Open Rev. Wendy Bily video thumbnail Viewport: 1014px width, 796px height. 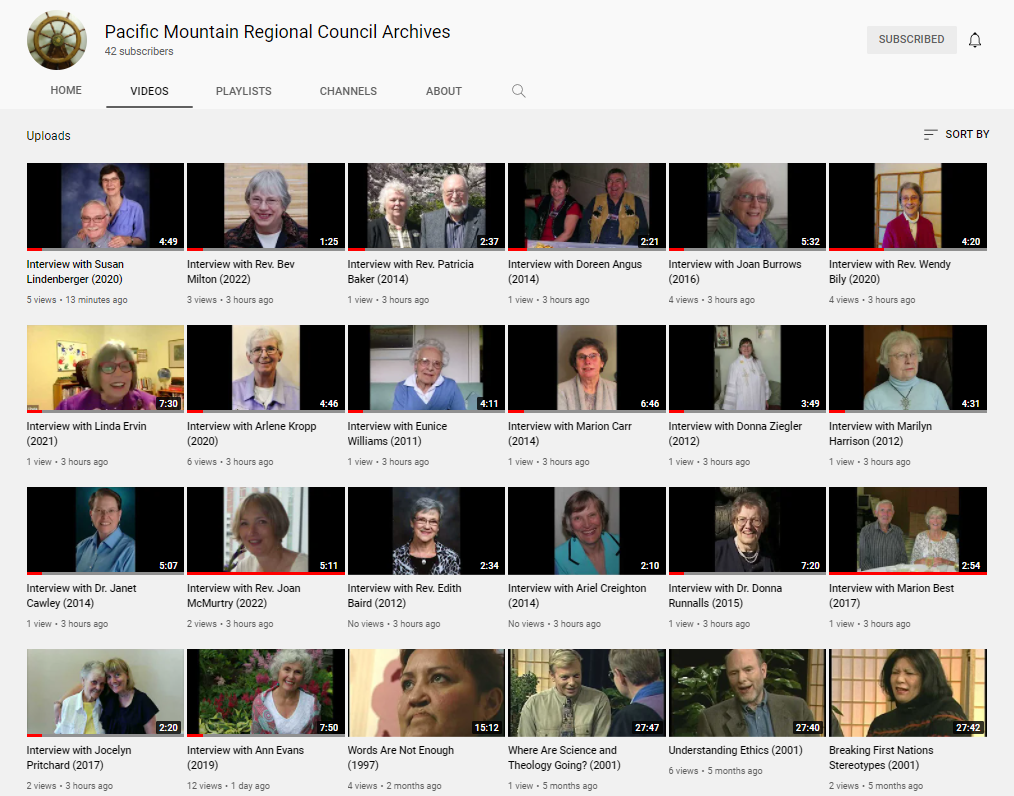[x=908, y=206]
